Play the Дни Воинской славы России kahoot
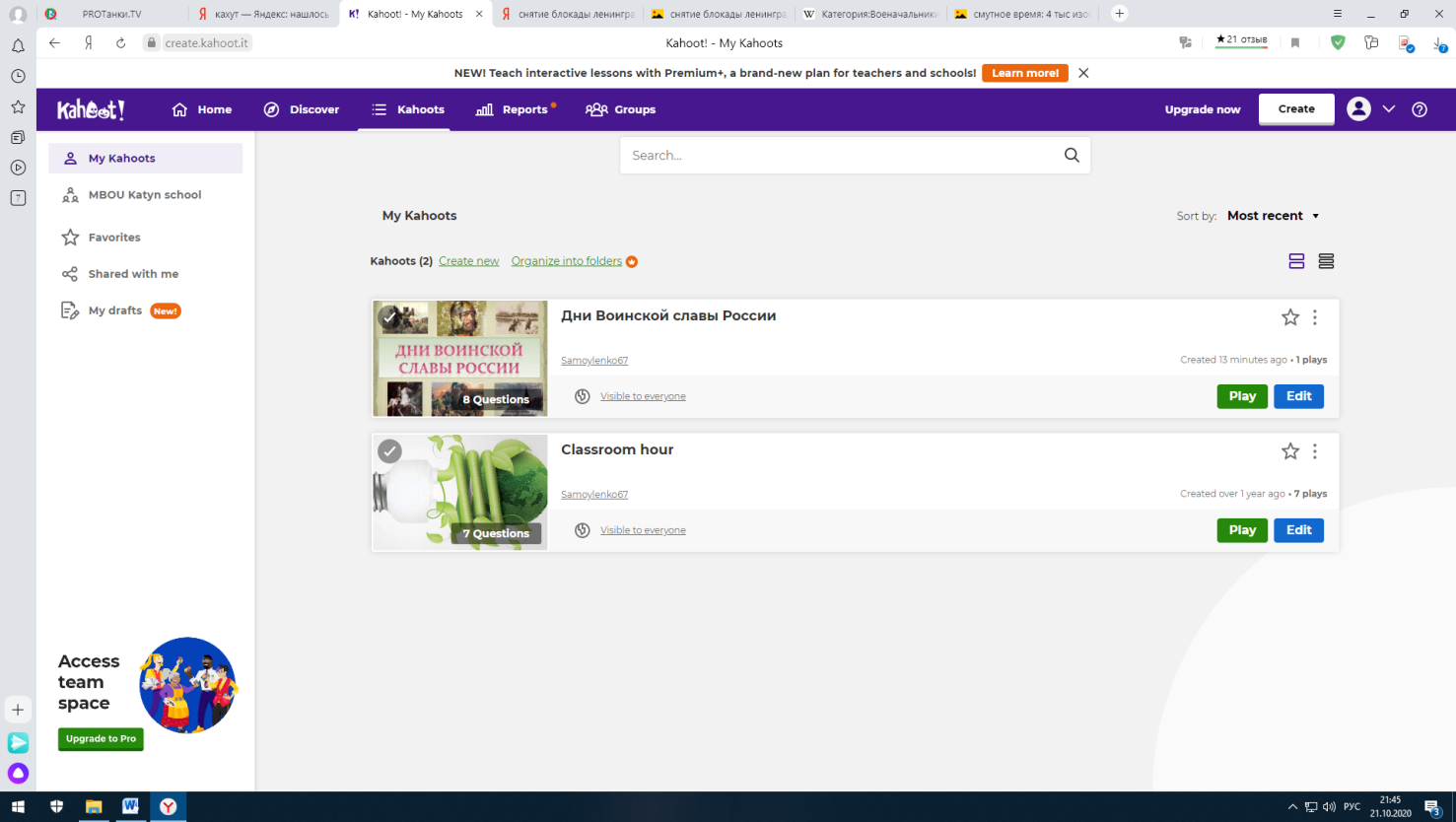Image resolution: width=1456 pixels, height=822 pixels. pyautogui.click(x=1242, y=396)
